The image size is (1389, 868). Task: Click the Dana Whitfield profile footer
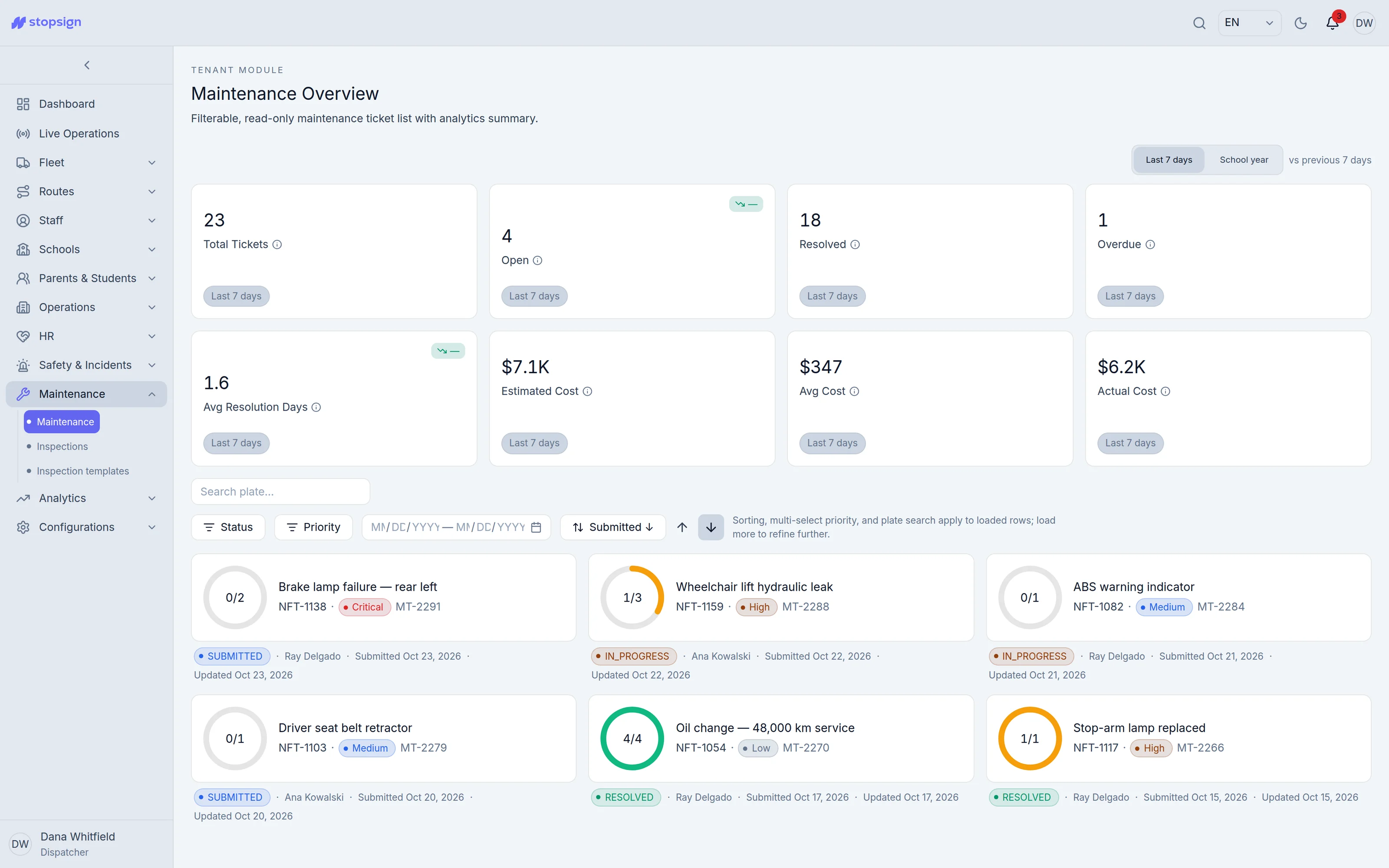coord(87,844)
